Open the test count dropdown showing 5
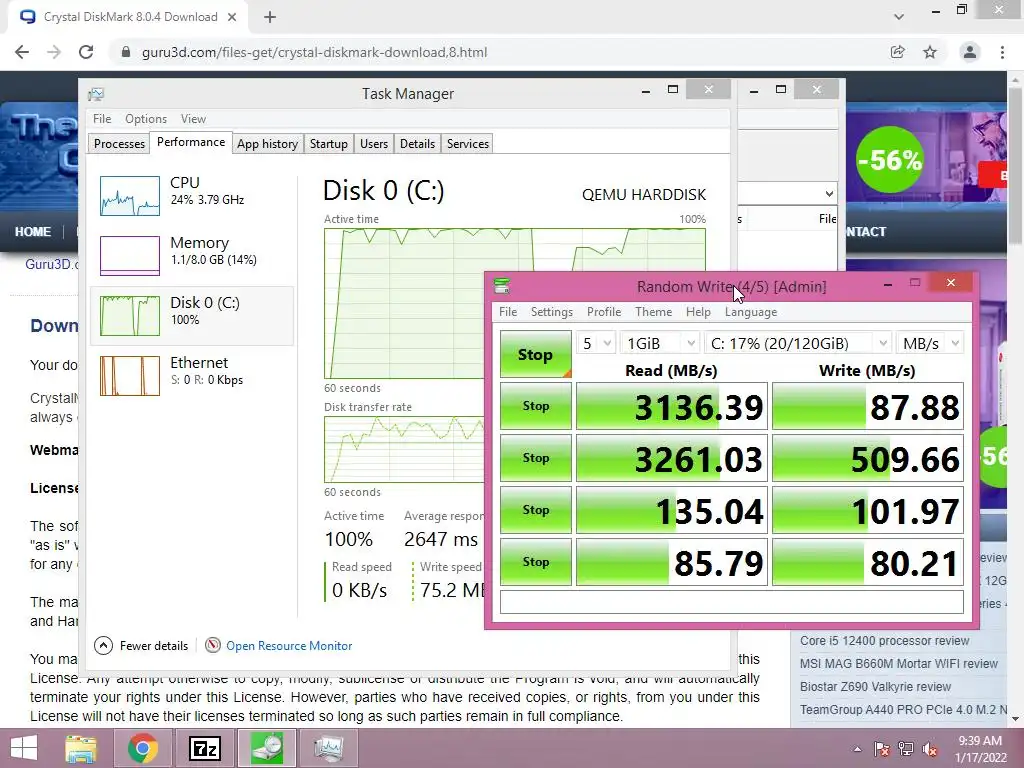The width and height of the screenshot is (1024, 768). (595, 343)
